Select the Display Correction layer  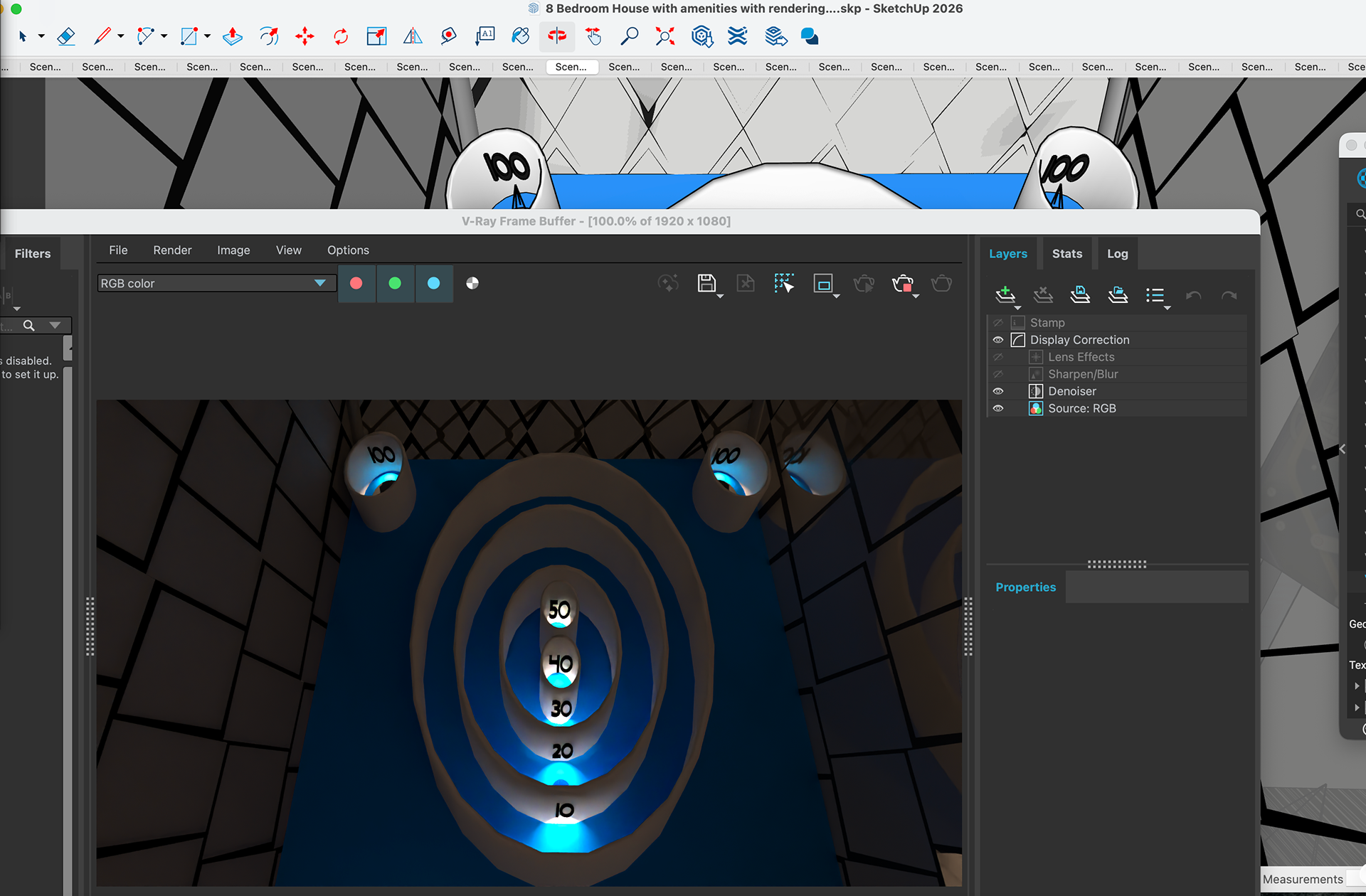coord(1079,340)
